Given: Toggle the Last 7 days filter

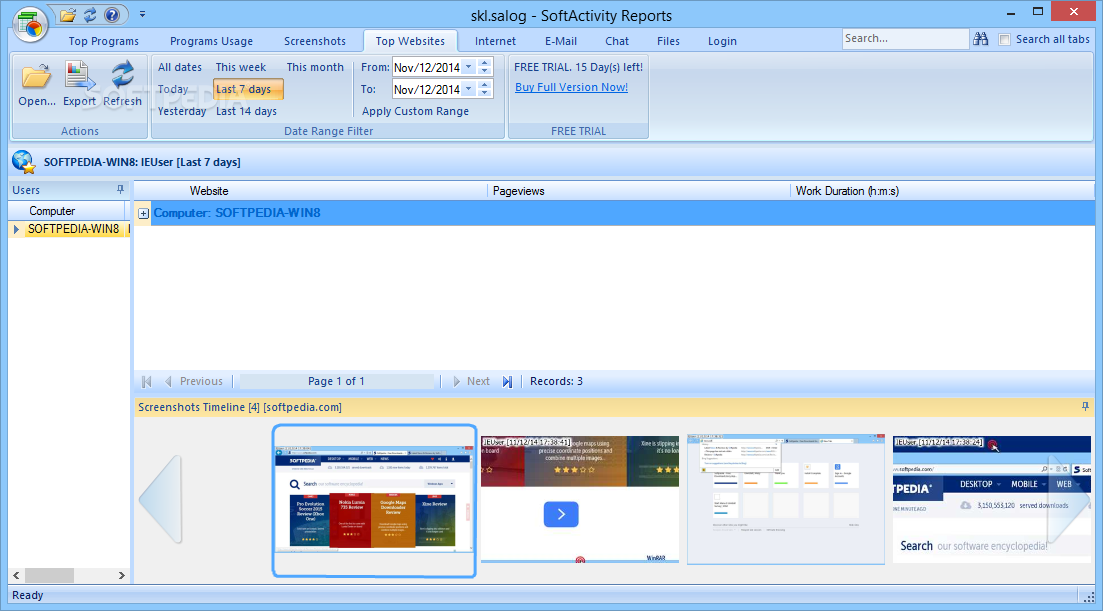Looking at the screenshot, I should pos(248,89).
